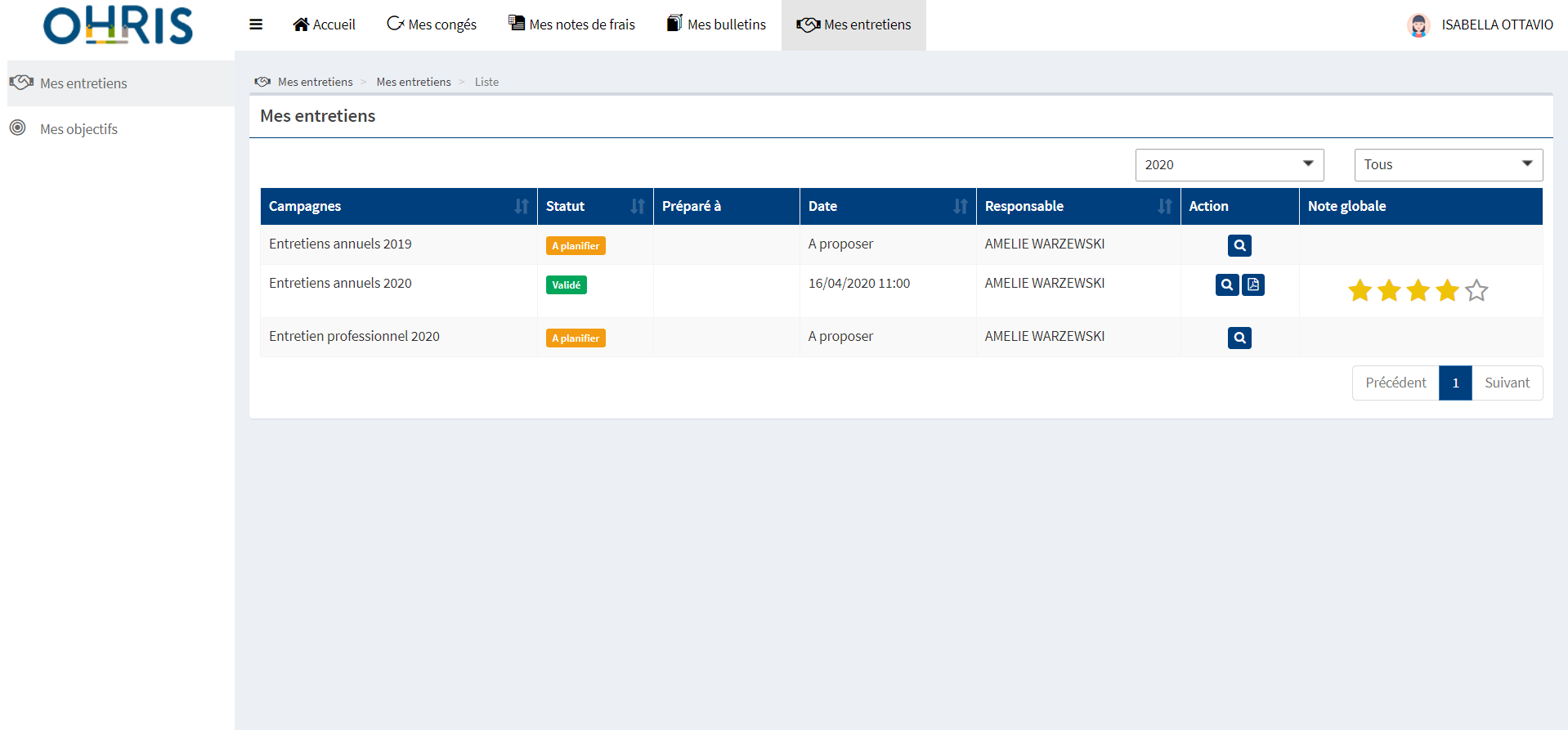Click the Suivant pagination button

(x=1507, y=383)
